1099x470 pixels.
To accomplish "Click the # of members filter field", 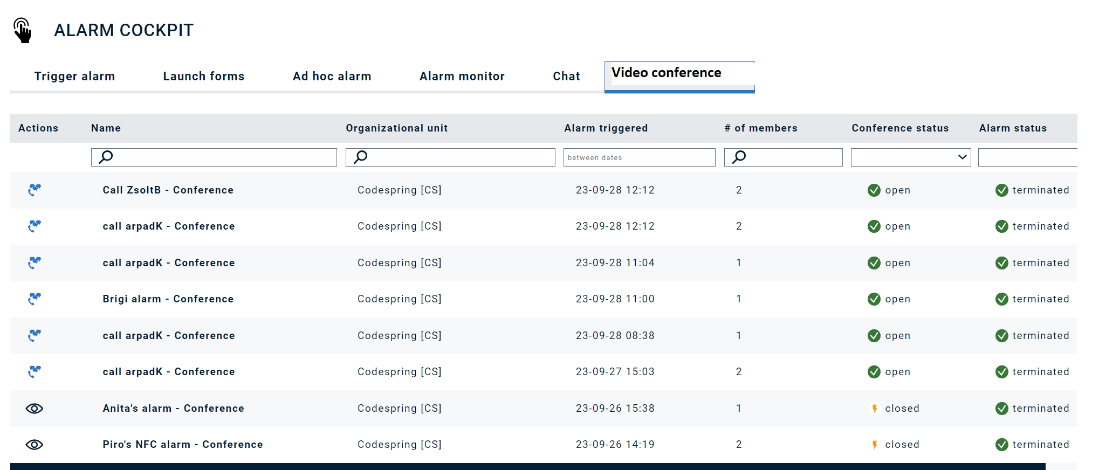I will [x=783, y=158].
